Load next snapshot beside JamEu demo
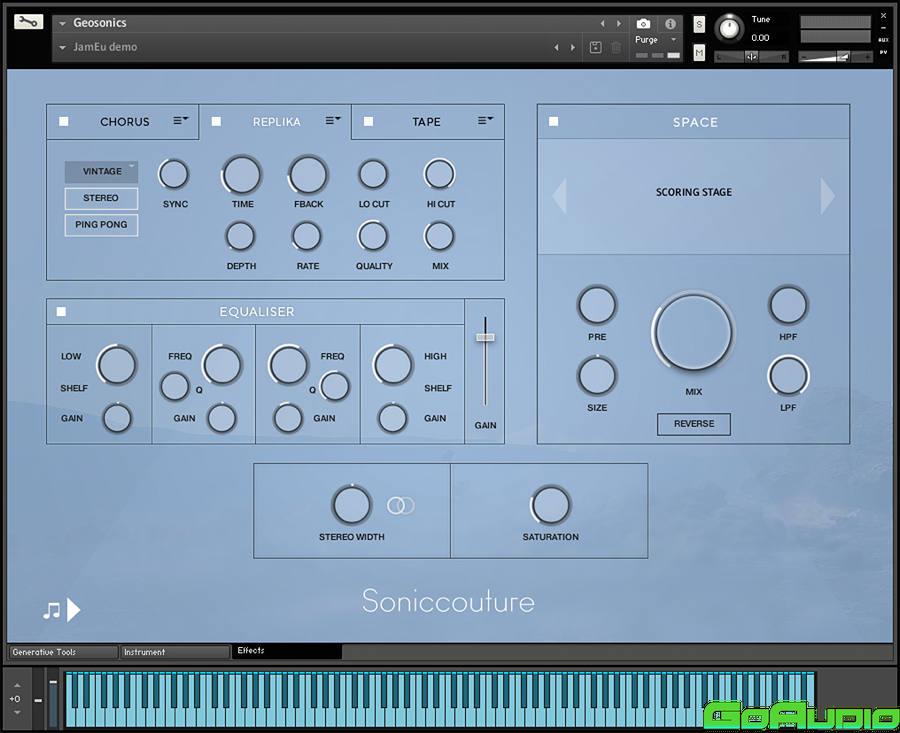Viewport: 900px width, 733px height. [x=573, y=48]
